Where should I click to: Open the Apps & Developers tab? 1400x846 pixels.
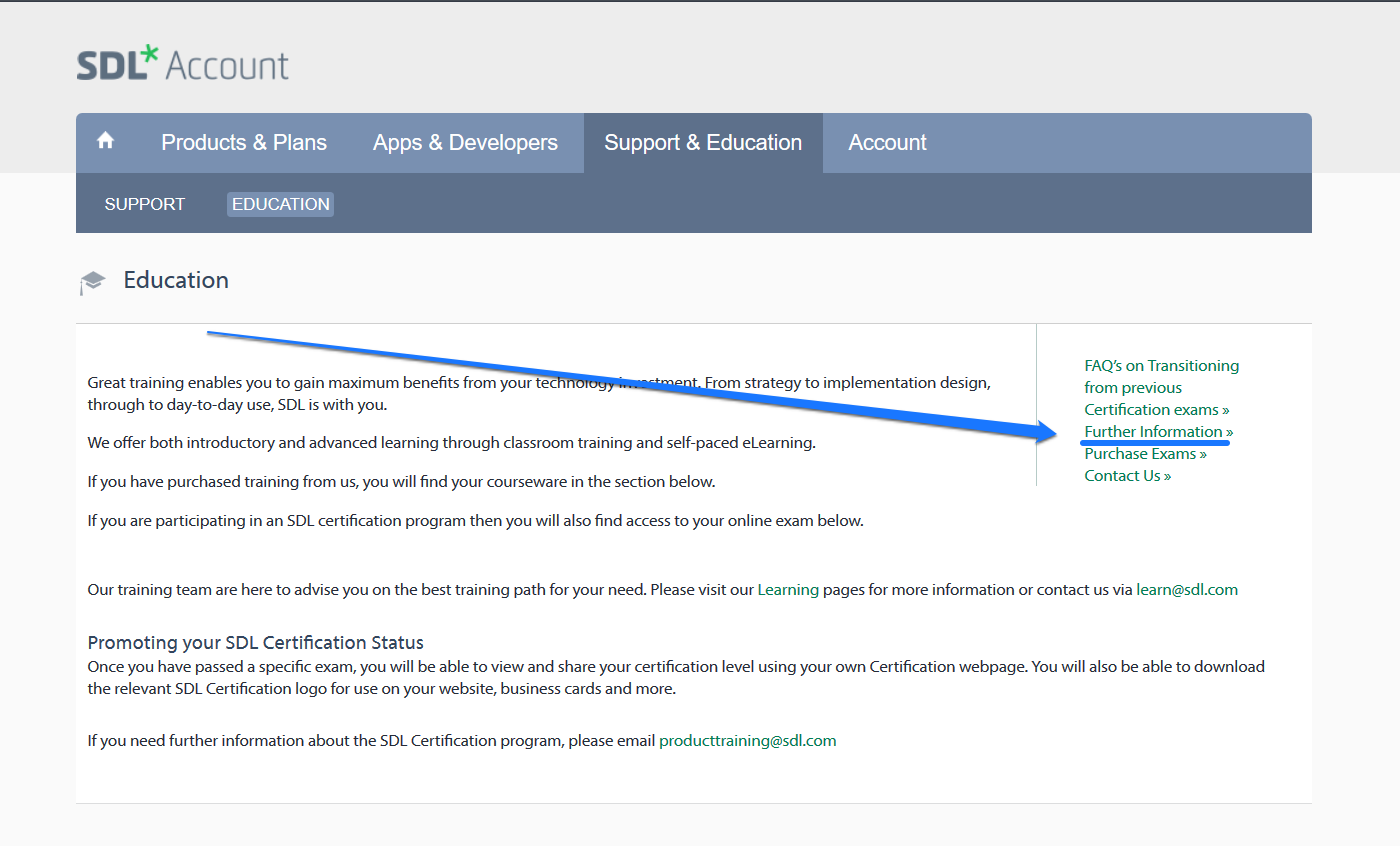[x=465, y=142]
